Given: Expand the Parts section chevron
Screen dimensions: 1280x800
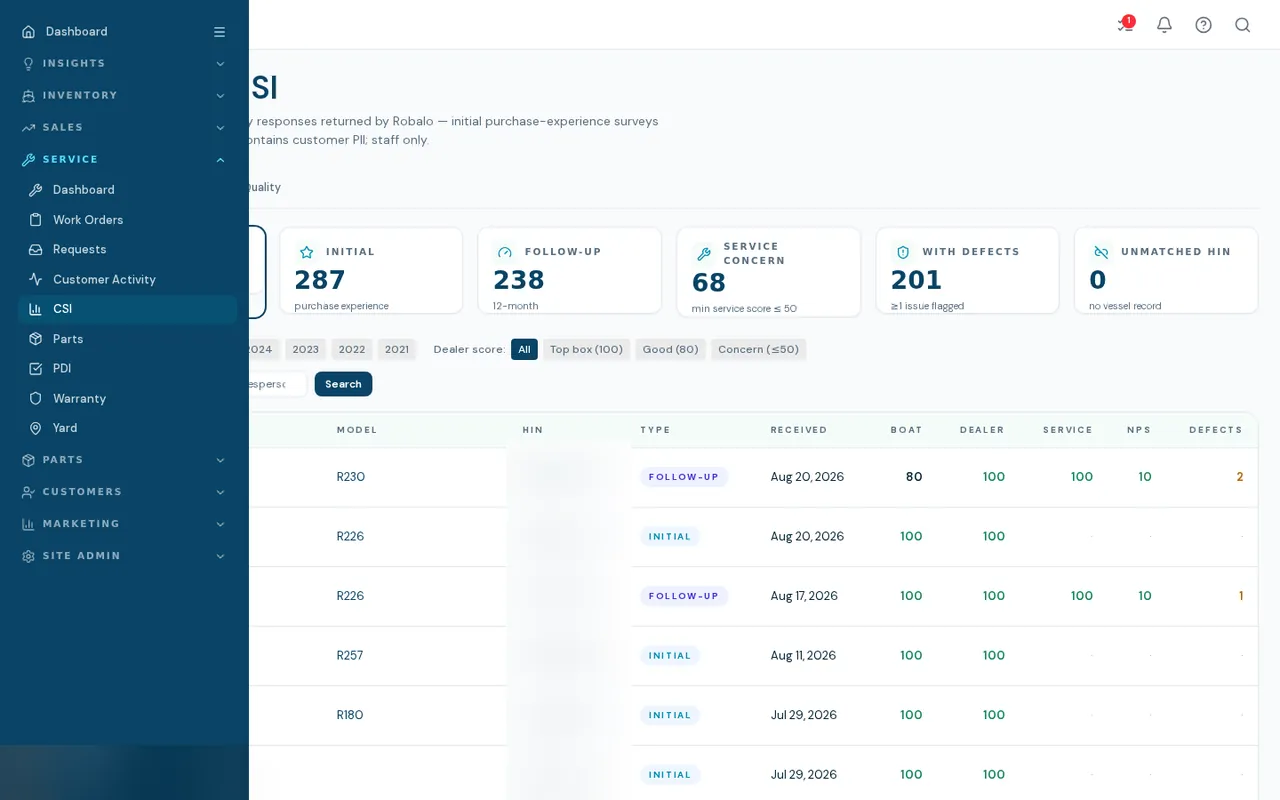Looking at the screenshot, I should pos(220,460).
